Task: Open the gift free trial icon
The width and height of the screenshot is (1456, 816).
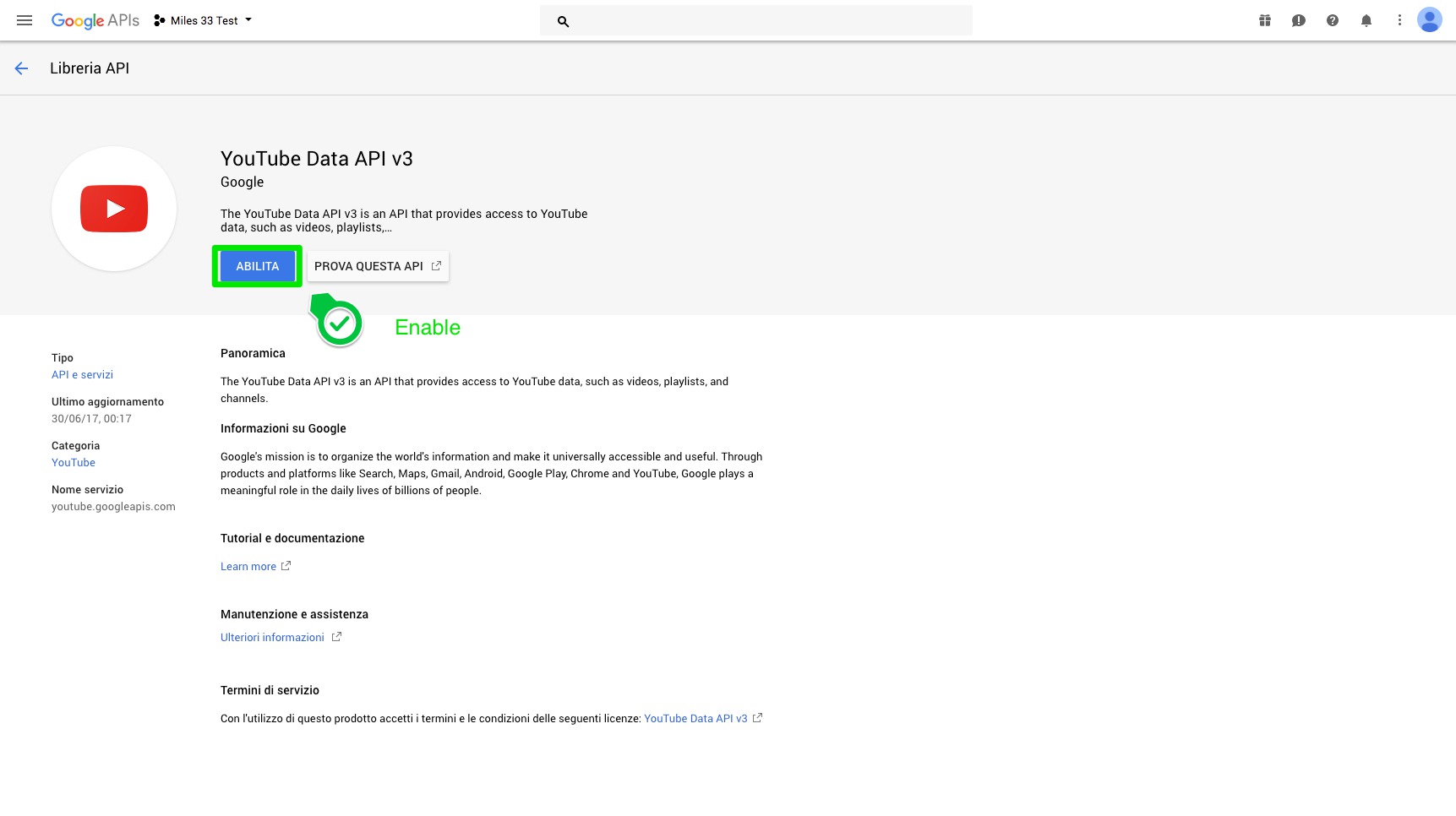Action: tap(1264, 20)
